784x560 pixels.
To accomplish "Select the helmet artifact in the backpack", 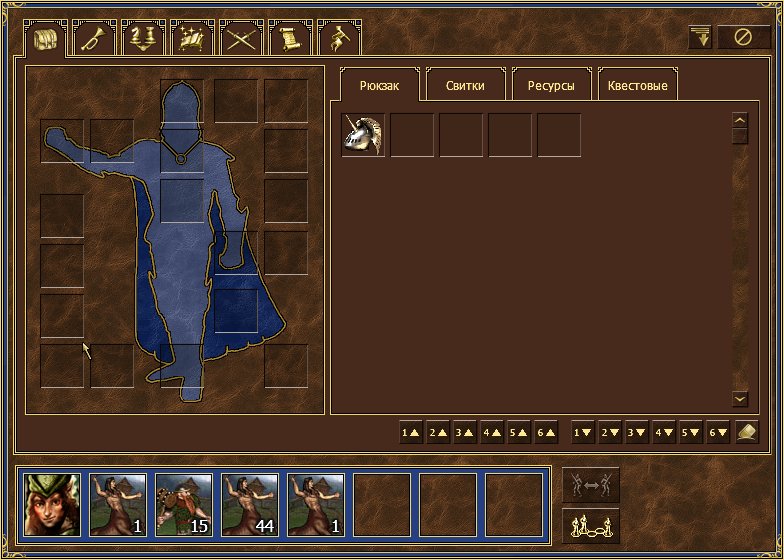I will pyautogui.click(x=363, y=135).
